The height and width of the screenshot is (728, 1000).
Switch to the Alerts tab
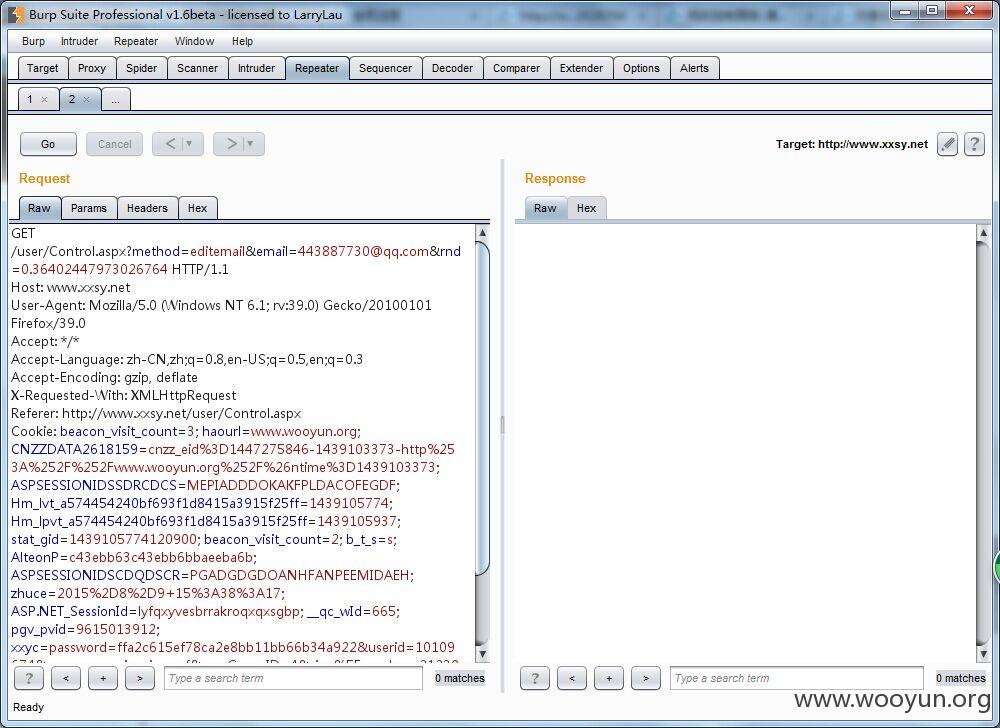[694, 68]
